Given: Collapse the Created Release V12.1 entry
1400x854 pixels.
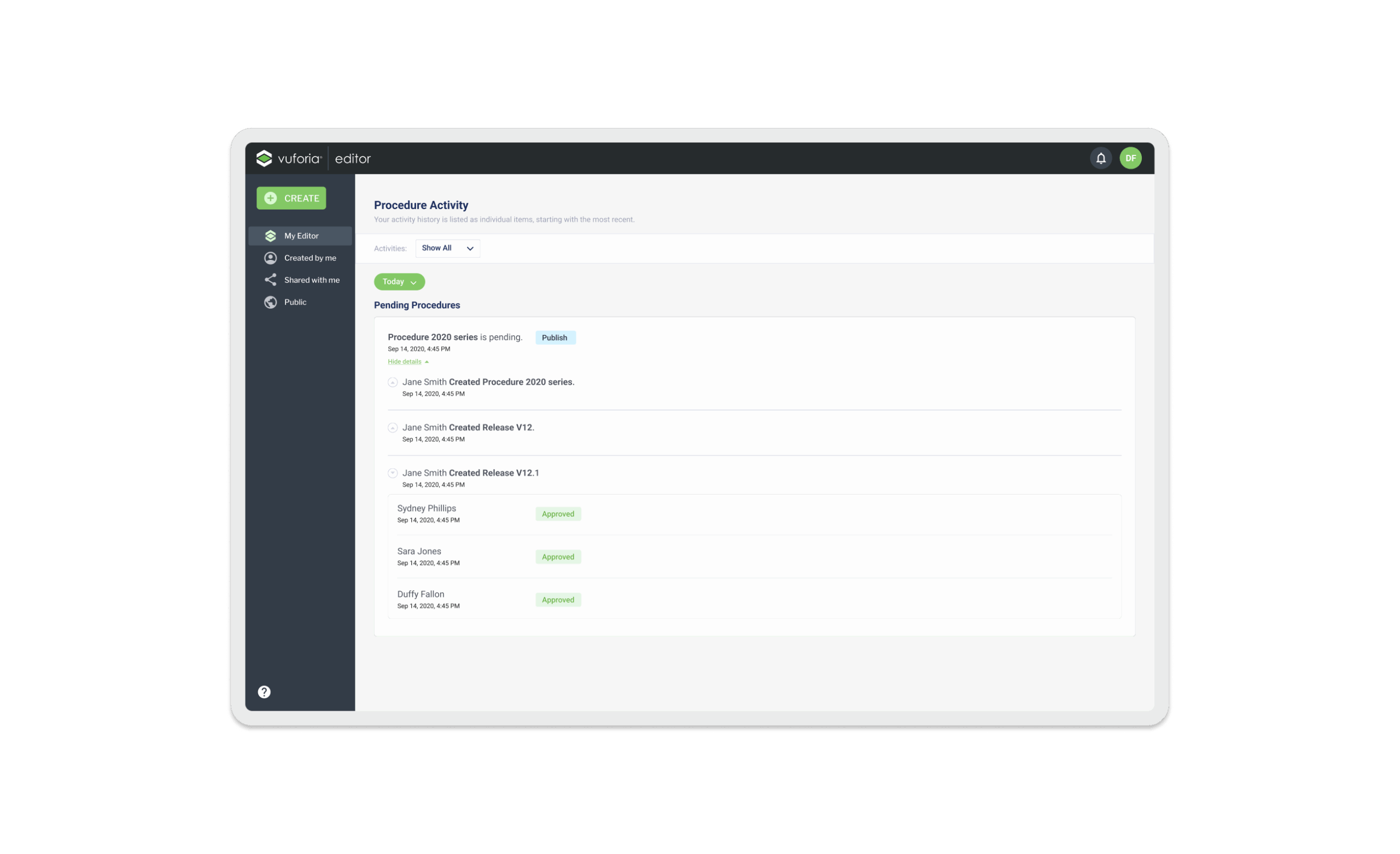Looking at the screenshot, I should click(393, 473).
